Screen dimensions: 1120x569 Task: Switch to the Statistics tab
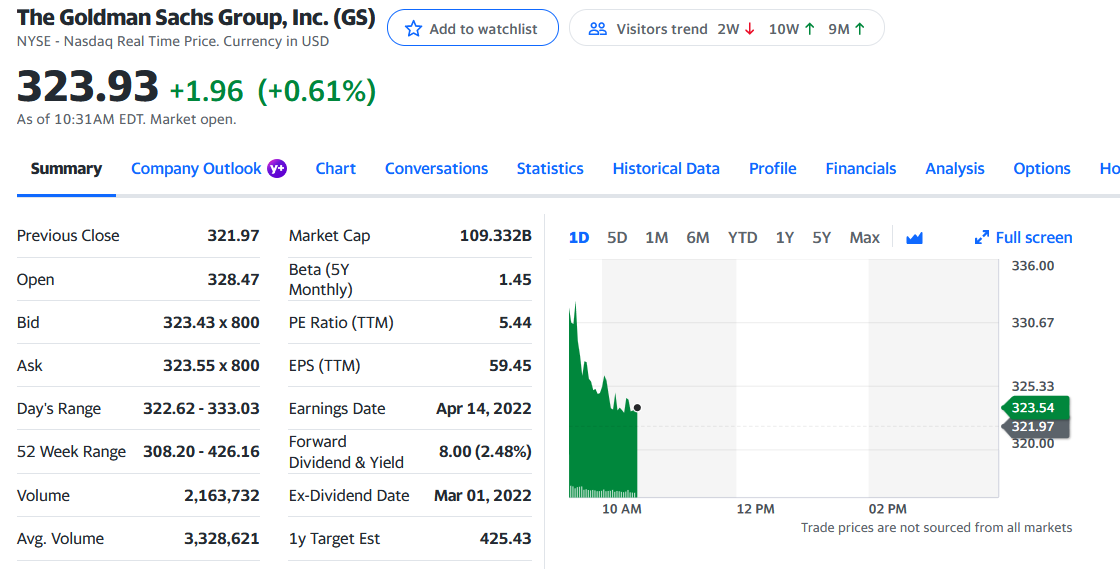[x=550, y=168]
